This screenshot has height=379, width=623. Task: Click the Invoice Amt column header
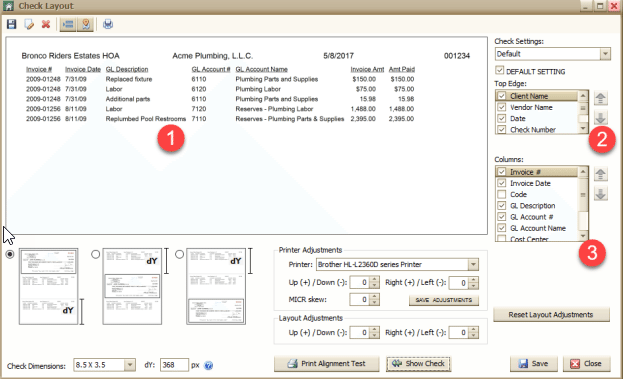(x=367, y=69)
